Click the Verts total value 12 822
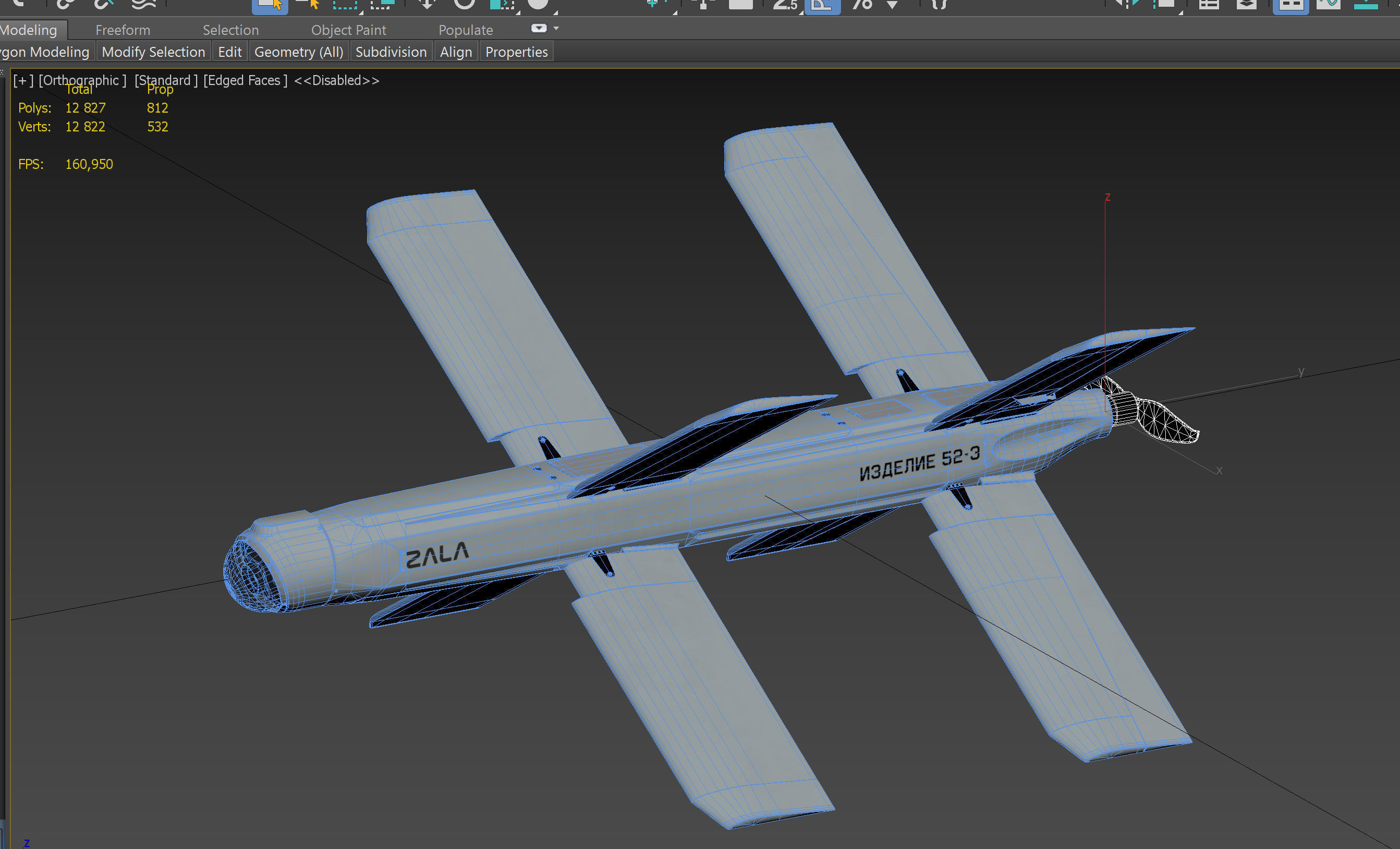 click(x=85, y=127)
